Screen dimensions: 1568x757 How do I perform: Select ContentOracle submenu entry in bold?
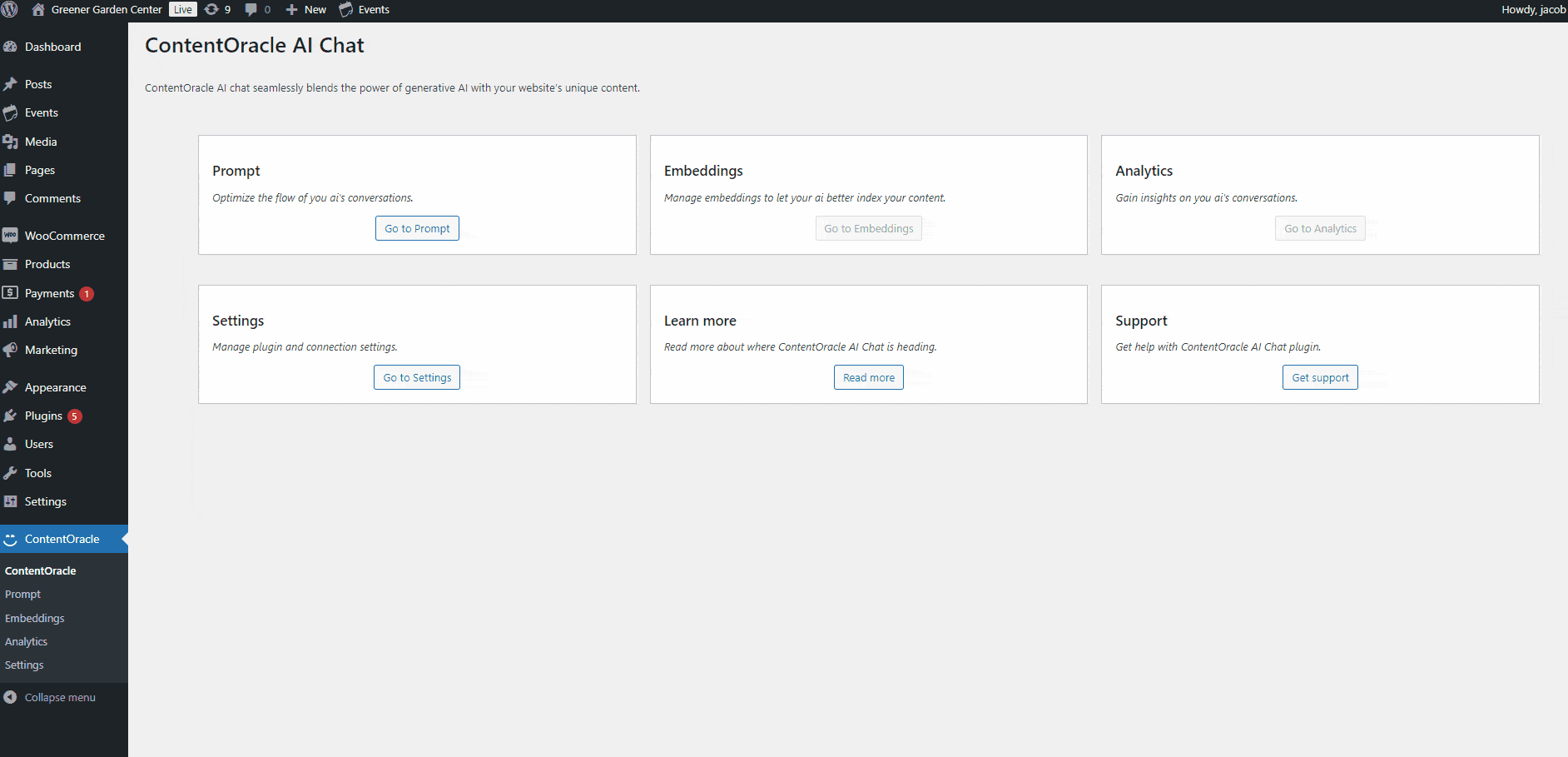coord(40,570)
